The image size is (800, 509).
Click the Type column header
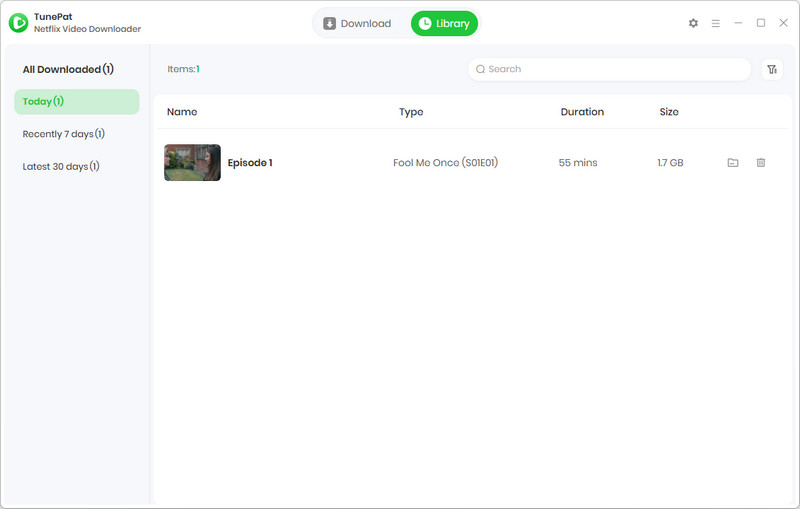(411, 112)
